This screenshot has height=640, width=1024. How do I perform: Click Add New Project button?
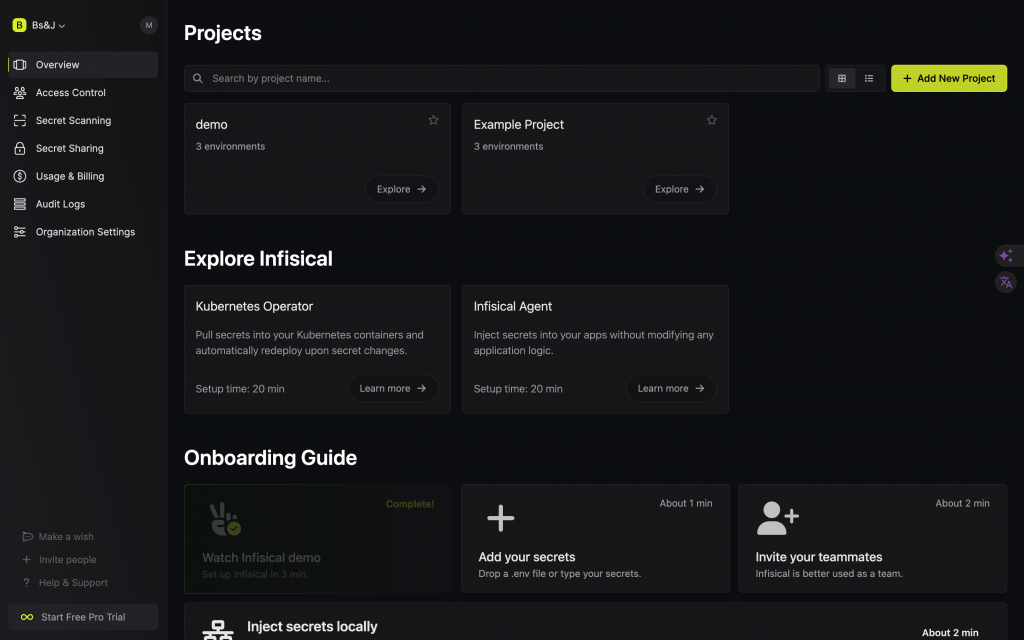949,78
